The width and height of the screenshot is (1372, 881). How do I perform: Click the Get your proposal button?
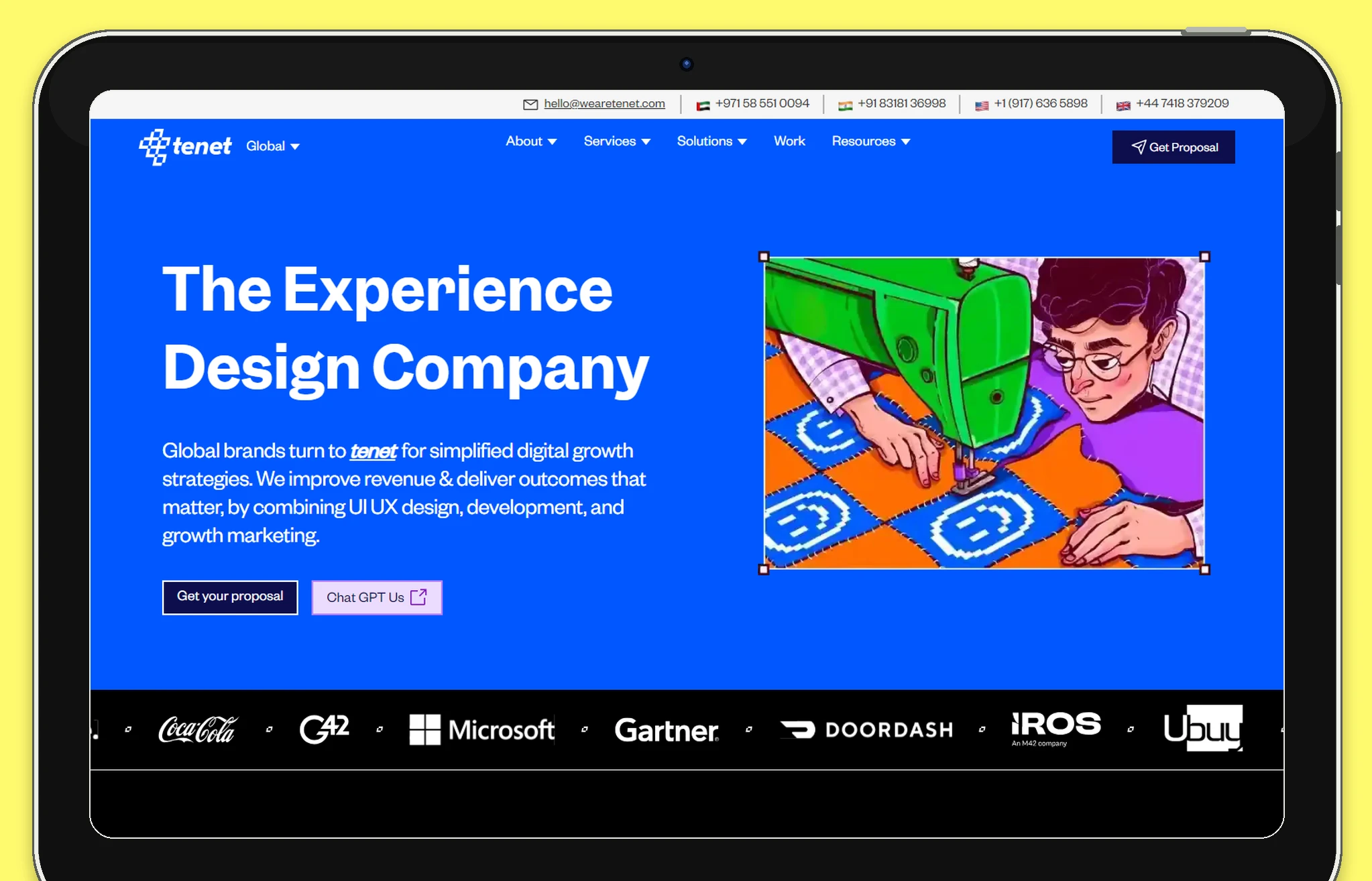click(230, 597)
